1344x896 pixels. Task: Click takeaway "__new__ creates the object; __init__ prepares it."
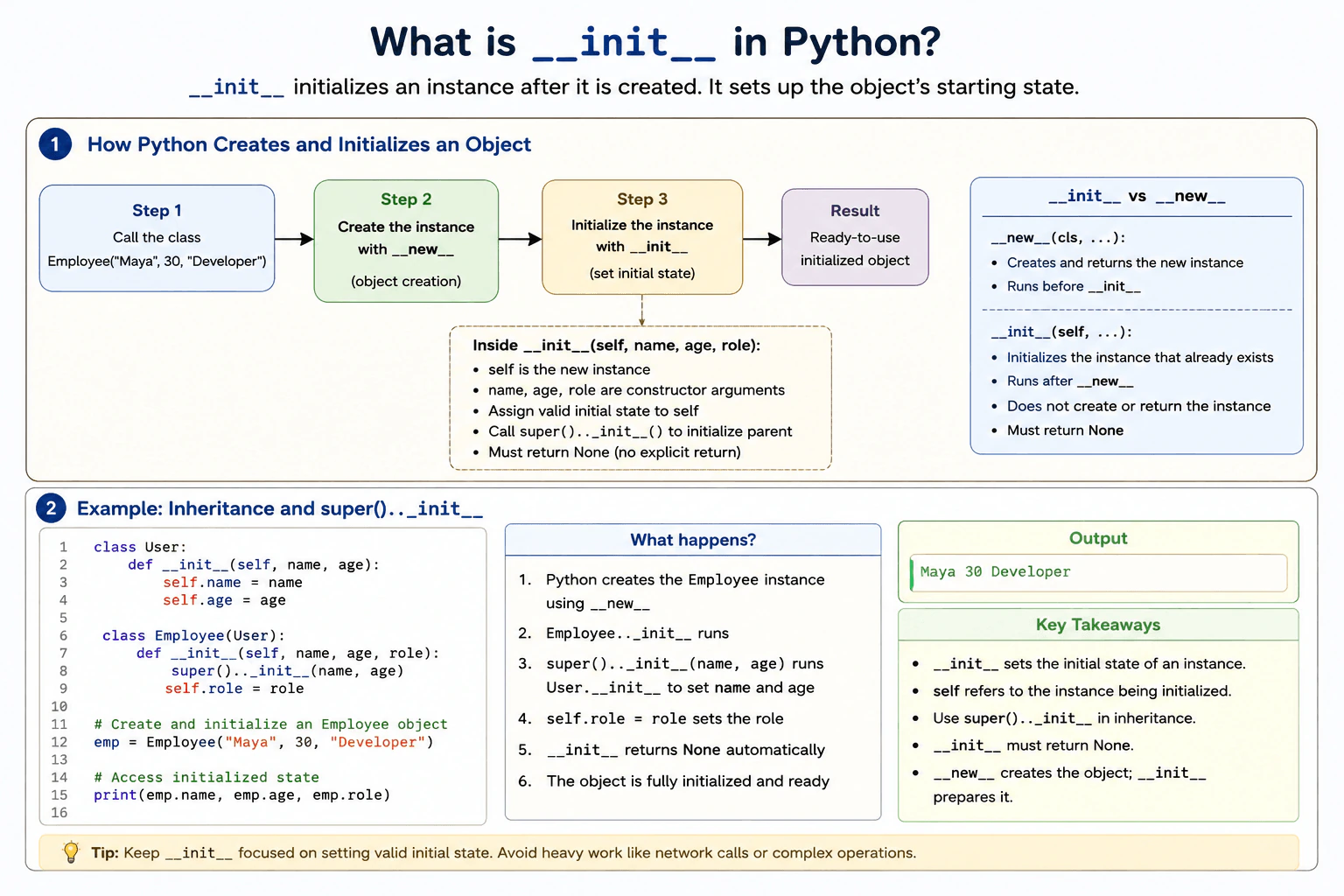[x=1069, y=785]
